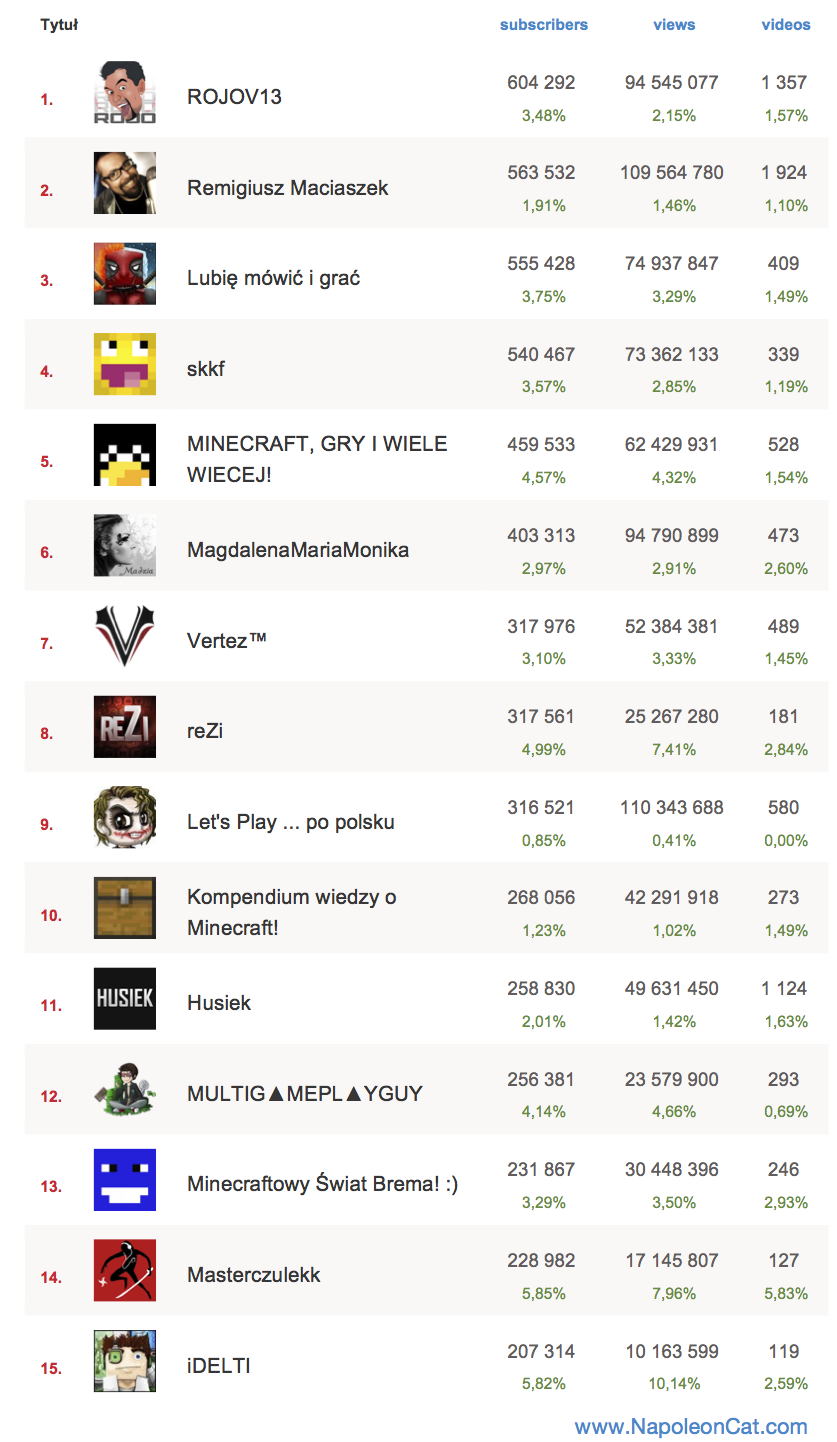Open the MagdalenaMariaMonika channel name
837x1442 pixels.
pyautogui.click(x=298, y=550)
